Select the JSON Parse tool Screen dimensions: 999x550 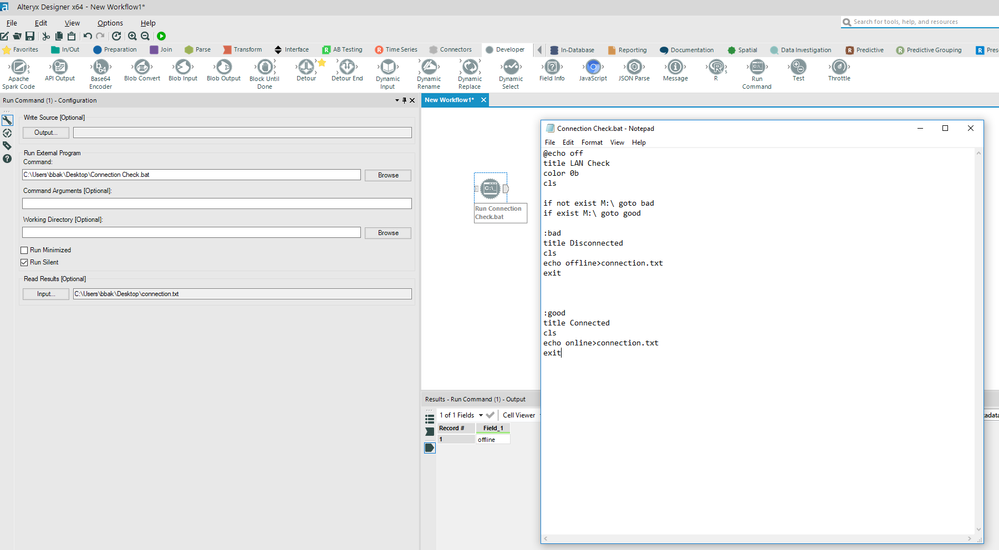coord(634,71)
